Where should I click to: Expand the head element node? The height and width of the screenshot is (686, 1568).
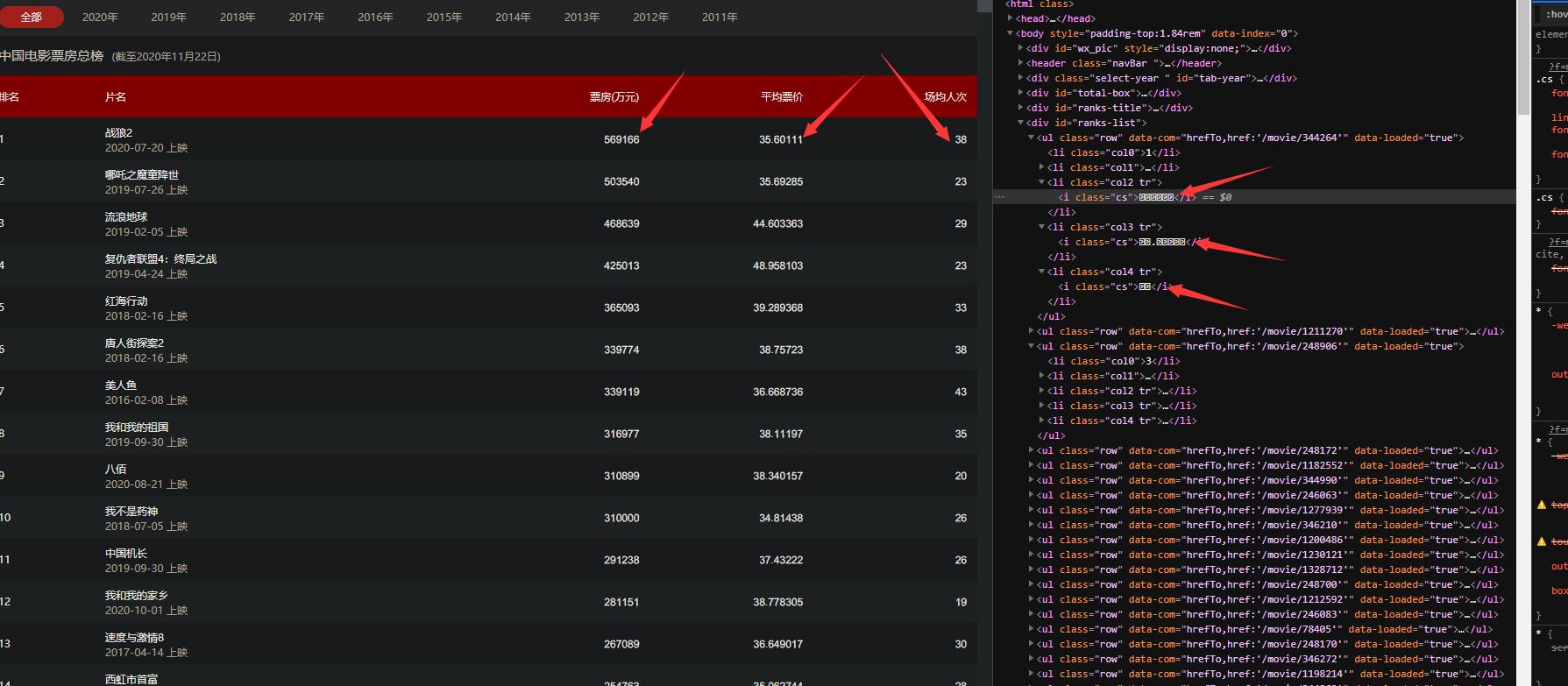[x=1011, y=18]
